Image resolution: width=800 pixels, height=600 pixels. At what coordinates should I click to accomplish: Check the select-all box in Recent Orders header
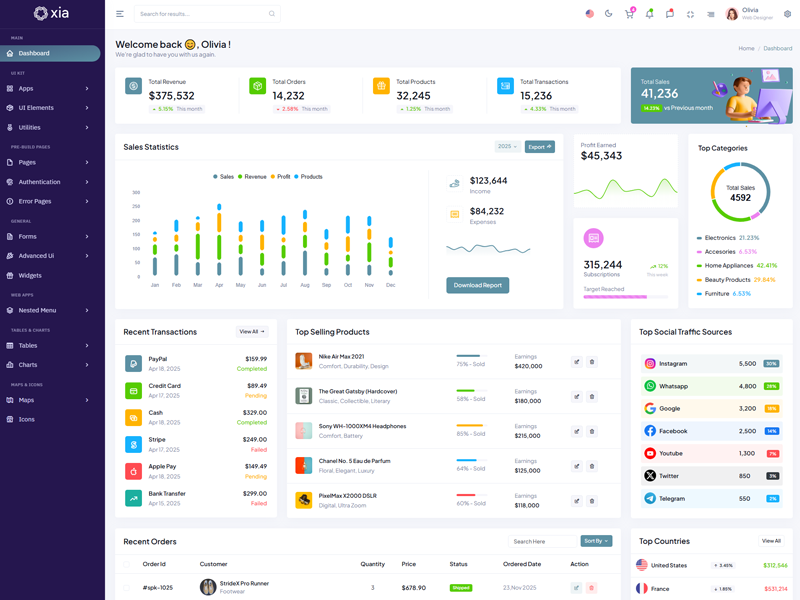(127, 564)
